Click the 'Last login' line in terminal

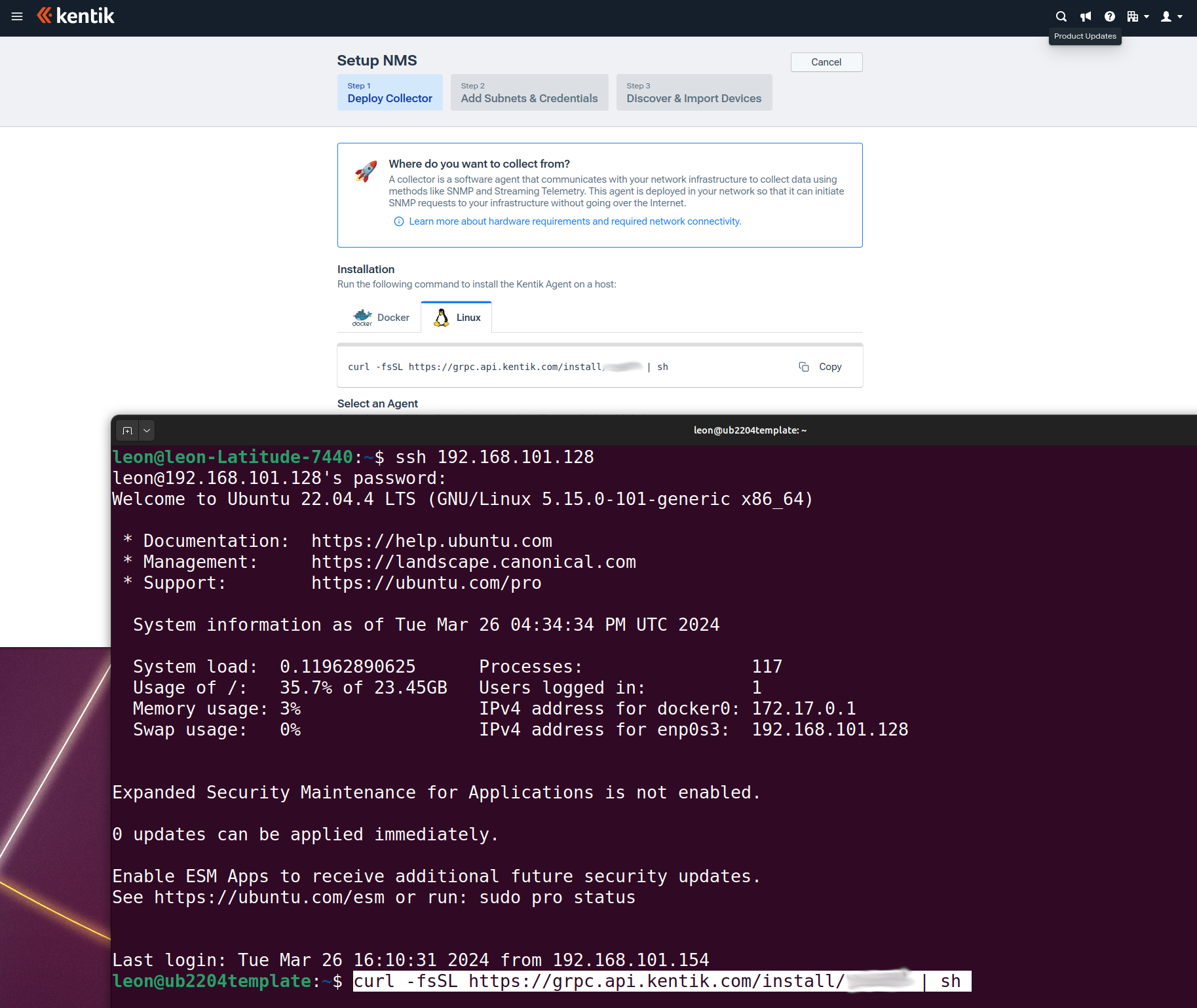point(411,960)
